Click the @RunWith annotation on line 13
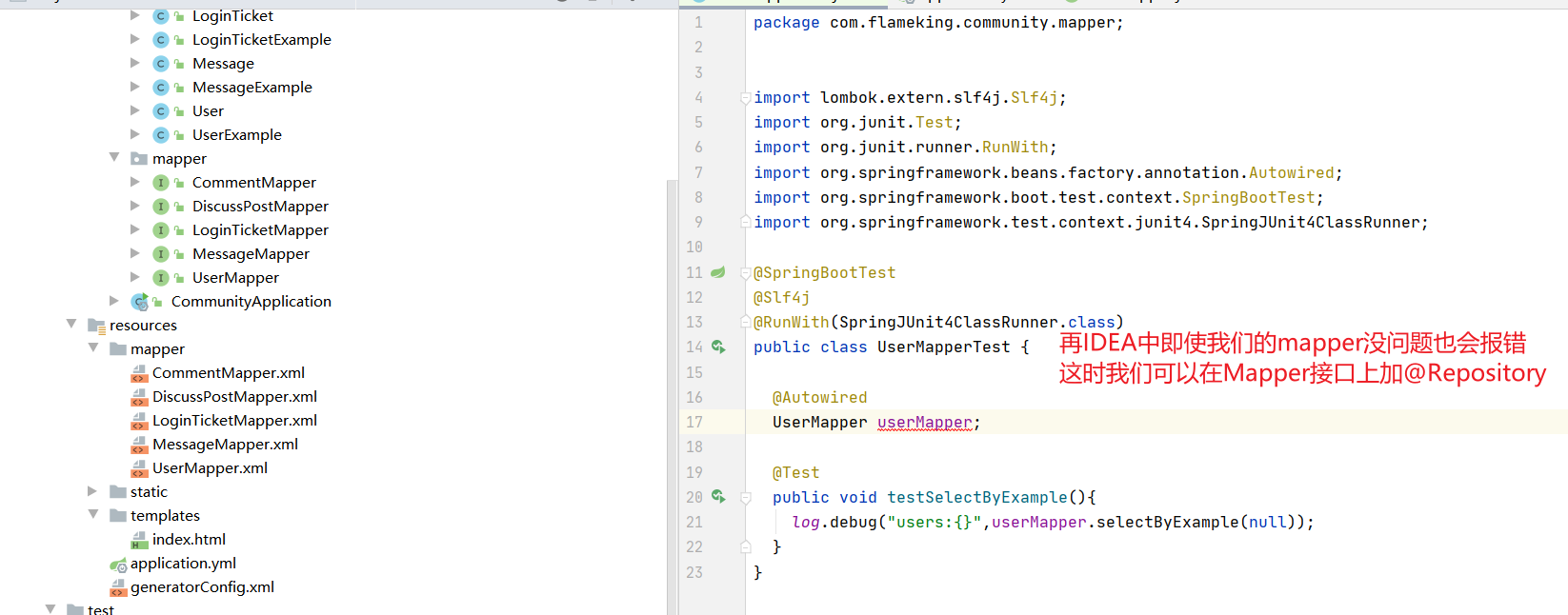This screenshot has width=1568, height=615. tap(792, 323)
